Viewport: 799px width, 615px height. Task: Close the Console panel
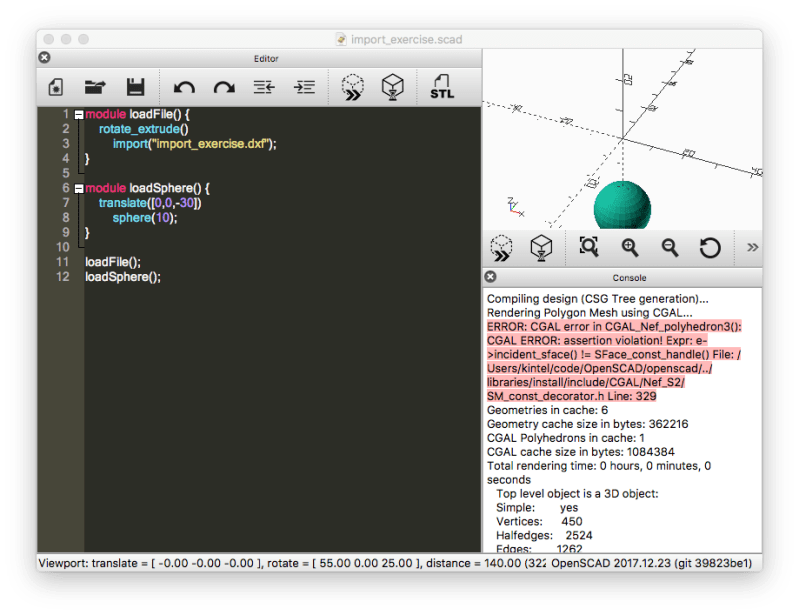tap(490, 277)
